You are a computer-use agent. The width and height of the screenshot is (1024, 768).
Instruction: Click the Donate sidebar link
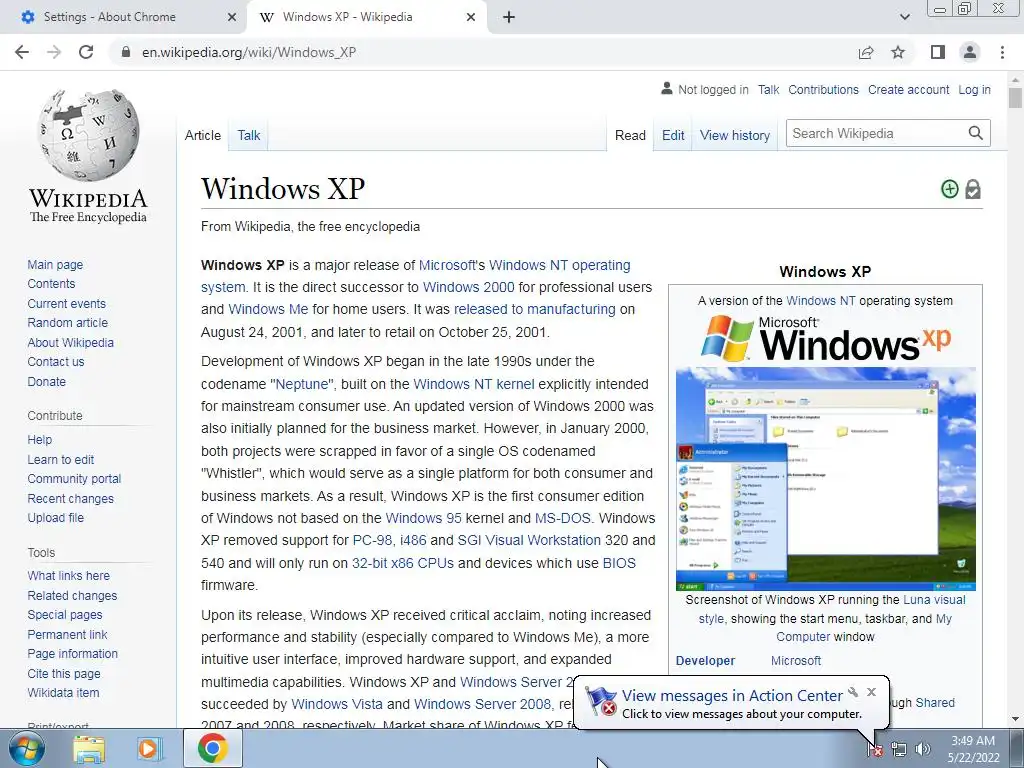coord(46,381)
